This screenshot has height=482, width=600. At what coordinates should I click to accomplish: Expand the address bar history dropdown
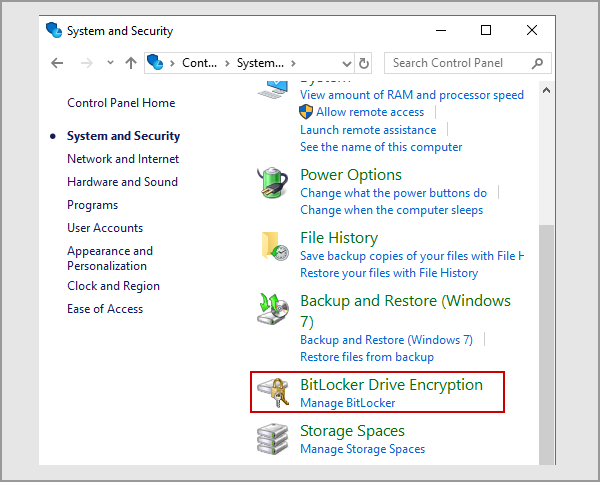point(347,64)
